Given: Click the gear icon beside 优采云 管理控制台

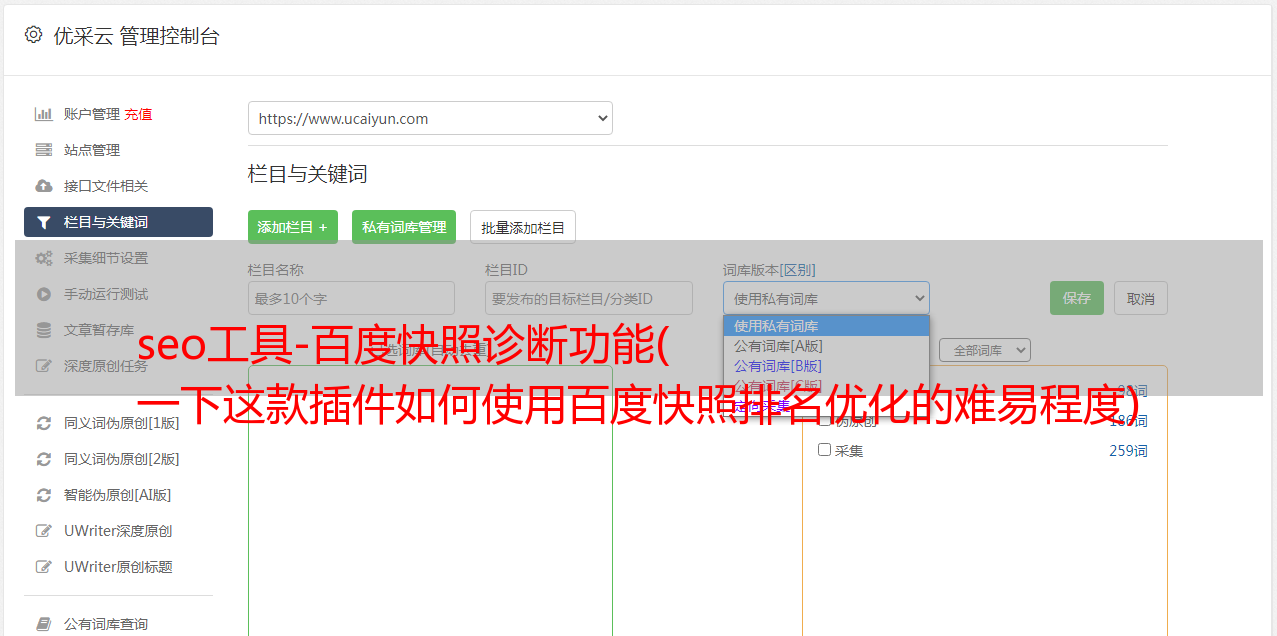Looking at the screenshot, I should [33, 35].
